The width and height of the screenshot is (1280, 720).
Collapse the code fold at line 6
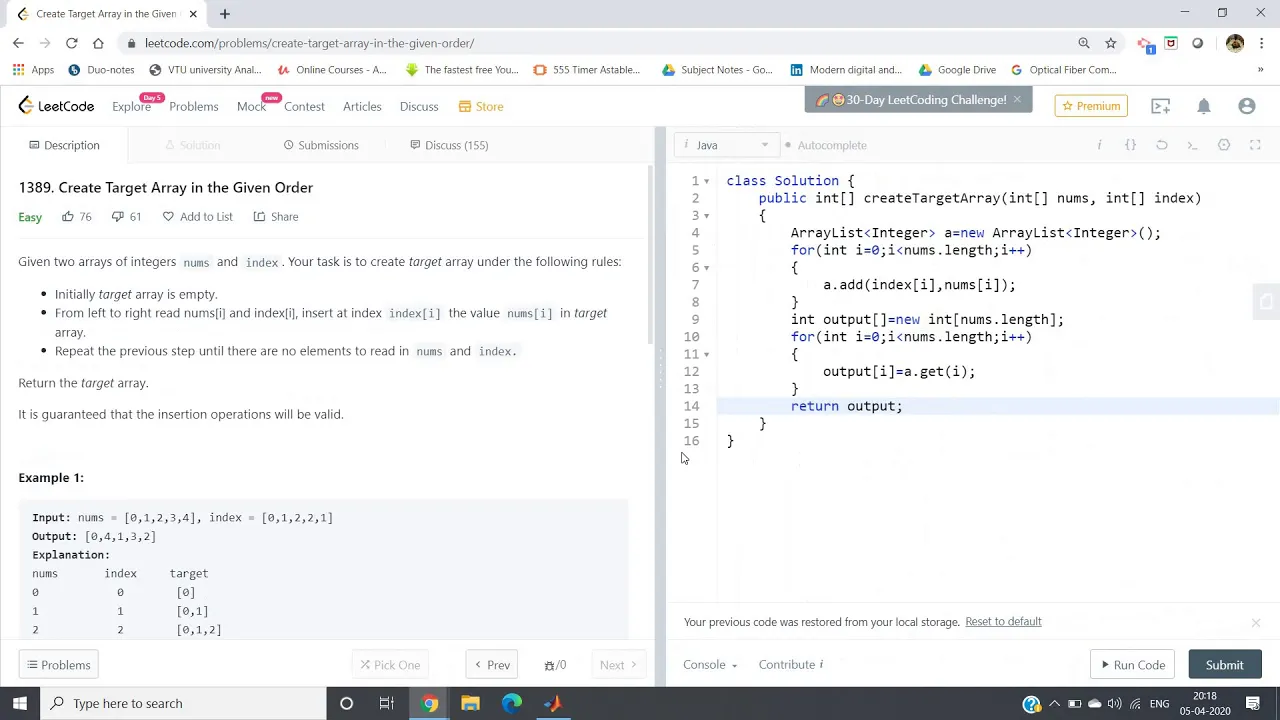[x=706, y=268]
